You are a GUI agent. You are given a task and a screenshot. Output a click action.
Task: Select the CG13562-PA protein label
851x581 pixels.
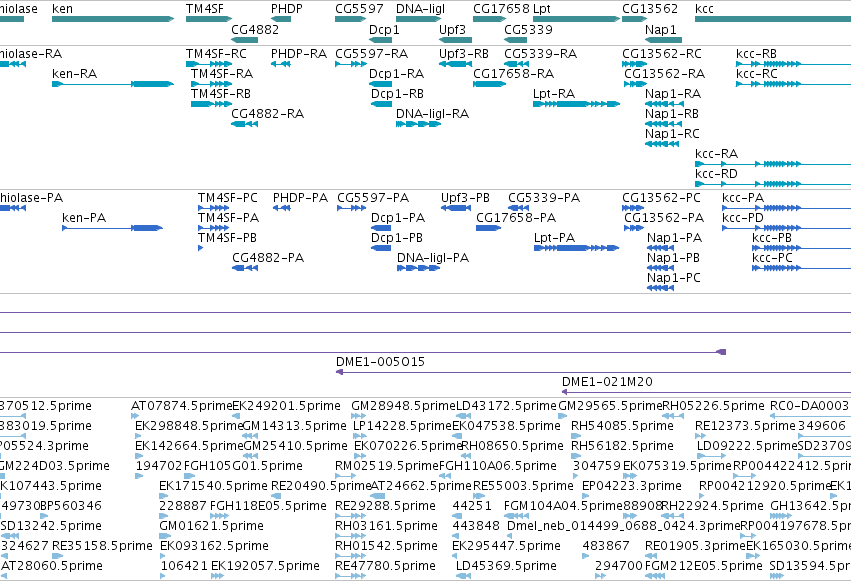[x=664, y=218]
